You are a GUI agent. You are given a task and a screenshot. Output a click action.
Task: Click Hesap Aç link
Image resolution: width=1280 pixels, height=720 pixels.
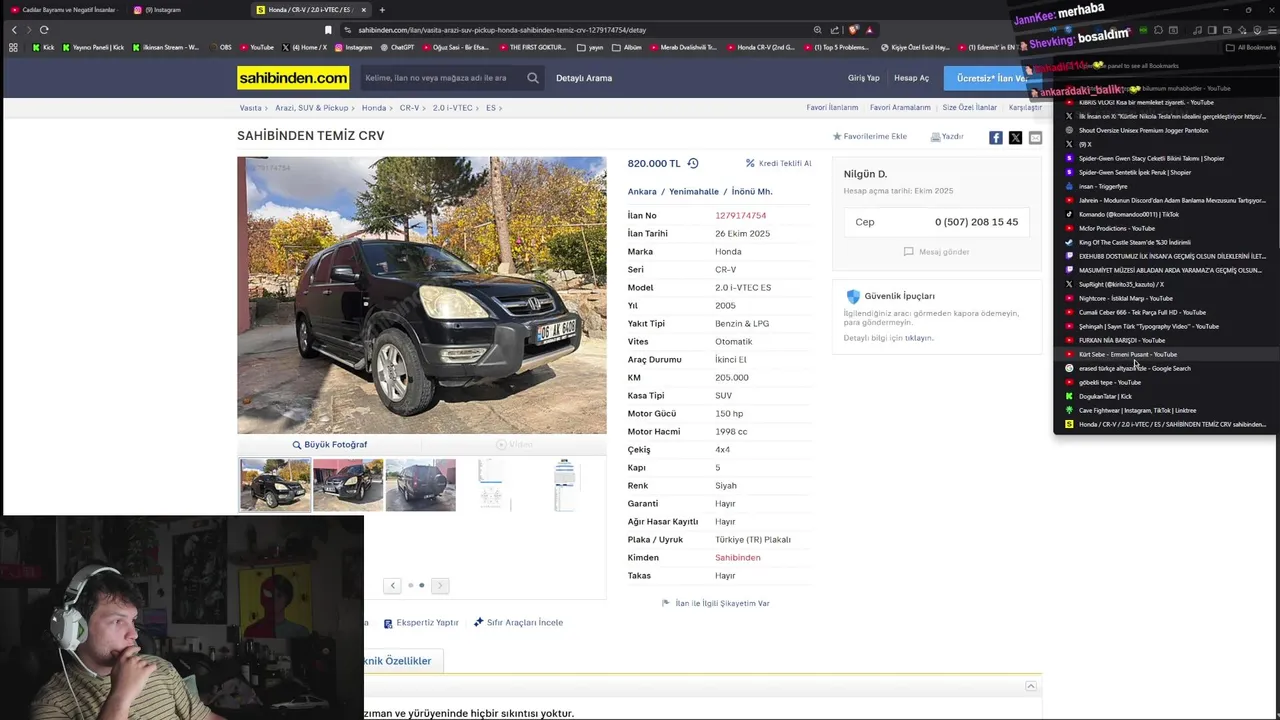(x=911, y=78)
